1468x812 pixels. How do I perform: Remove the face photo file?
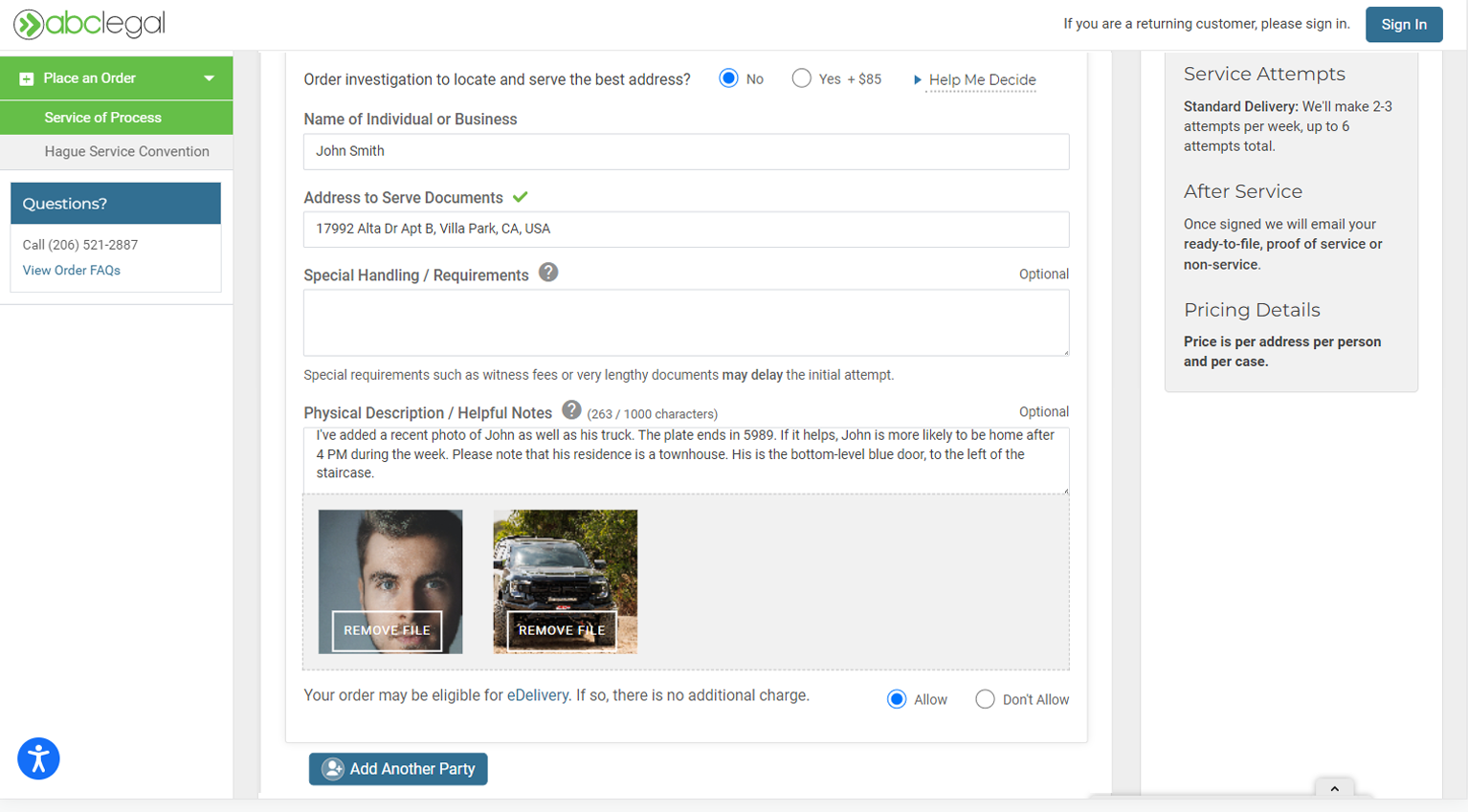(387, 630)
